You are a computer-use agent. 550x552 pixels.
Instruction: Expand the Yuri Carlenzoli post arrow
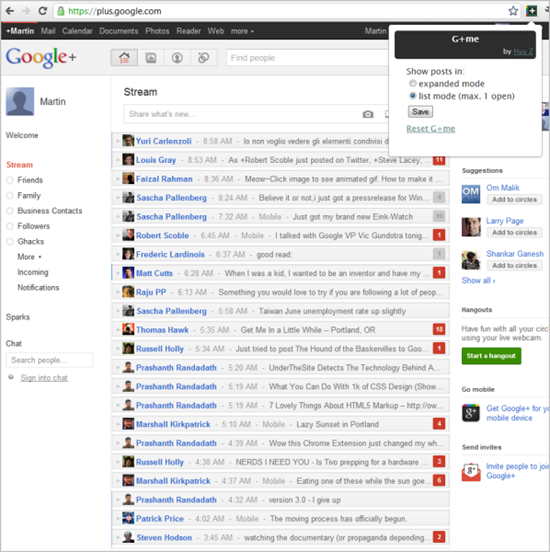point(118,141)
